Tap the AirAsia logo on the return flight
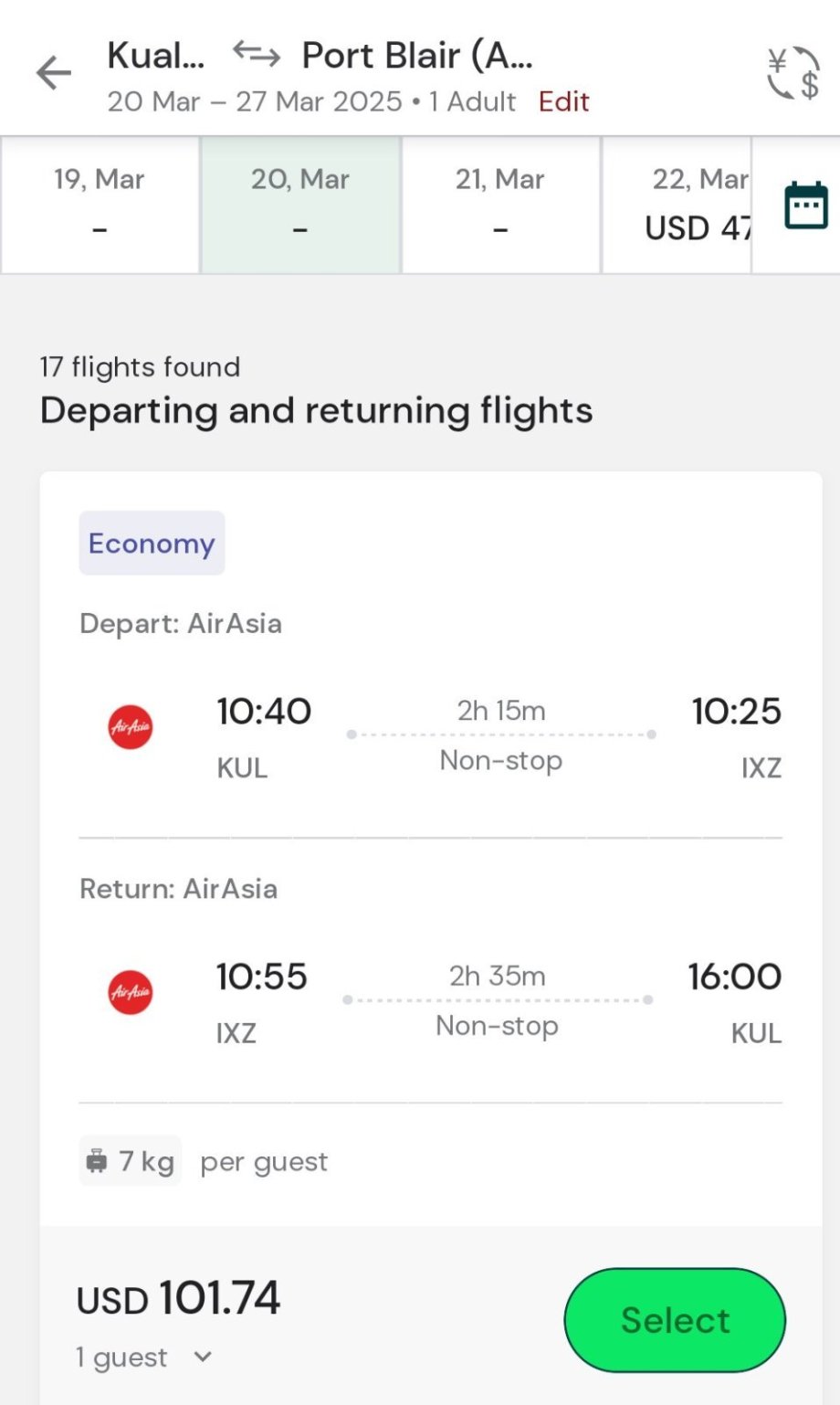This screenshot has height=1405, width=840. (131, 992)
